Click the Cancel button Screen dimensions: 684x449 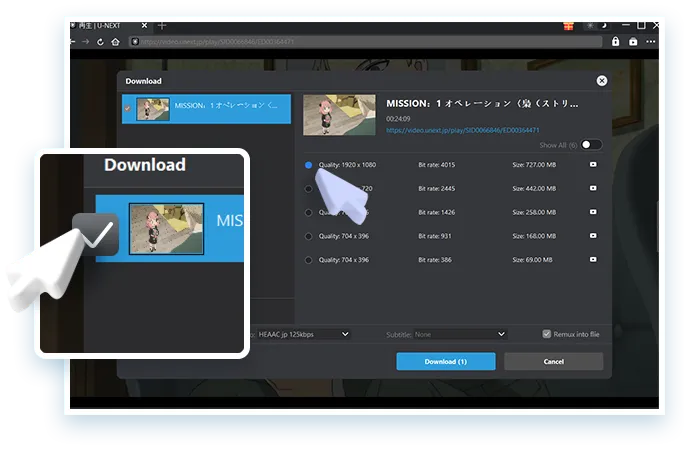[x=554, y=361]
